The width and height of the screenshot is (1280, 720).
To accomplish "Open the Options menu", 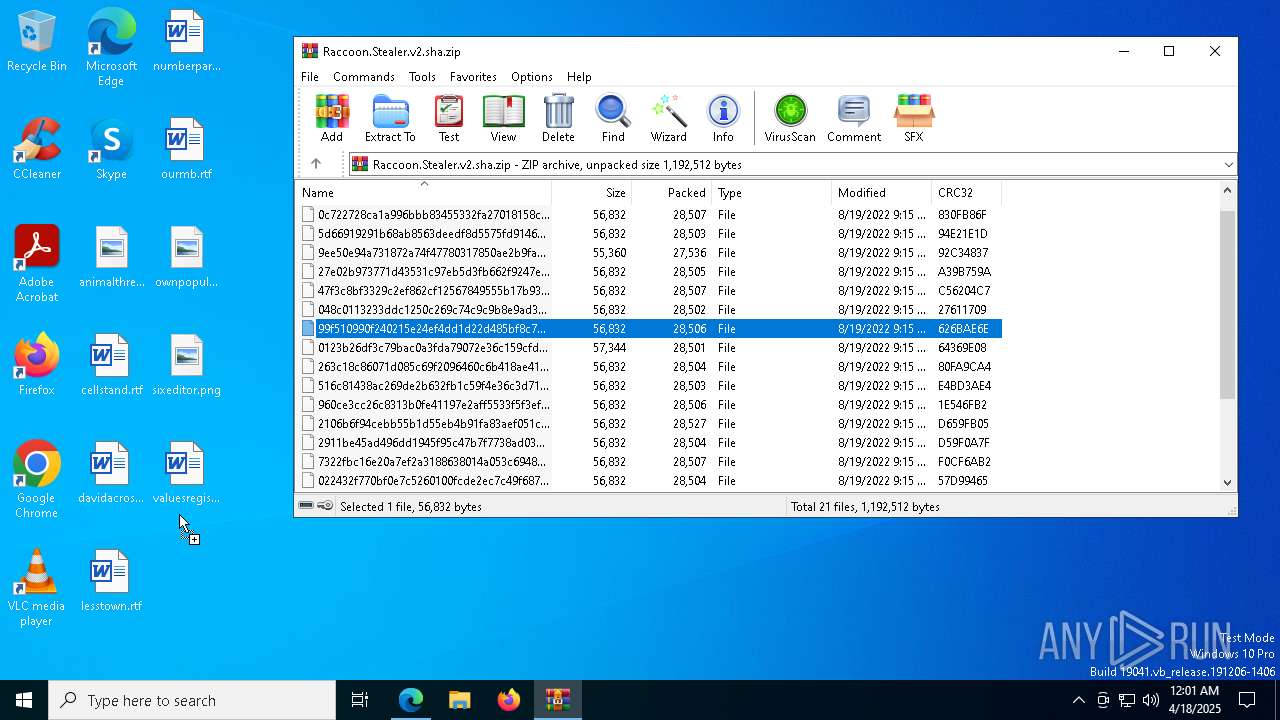I will coord(532,76).
